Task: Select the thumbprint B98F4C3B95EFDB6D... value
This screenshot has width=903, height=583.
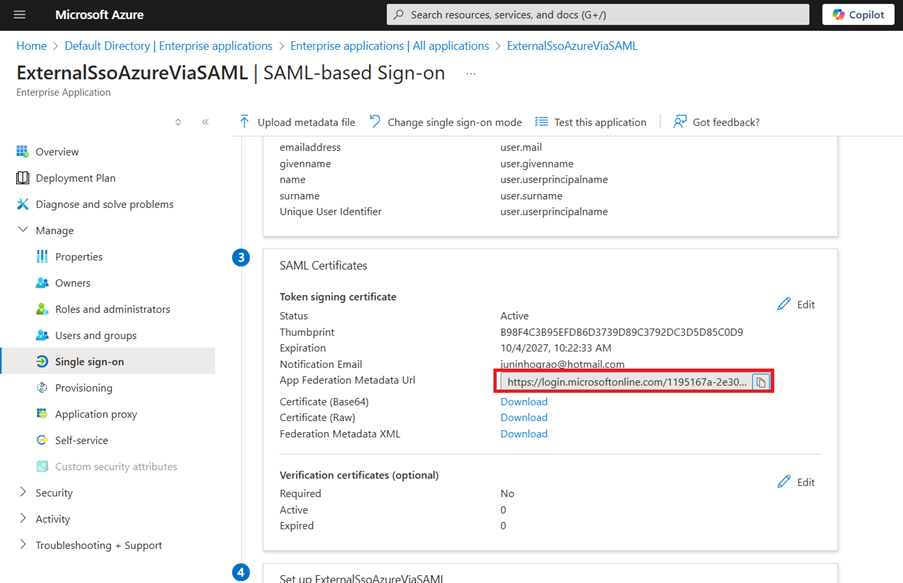Action: pos(621,332)
